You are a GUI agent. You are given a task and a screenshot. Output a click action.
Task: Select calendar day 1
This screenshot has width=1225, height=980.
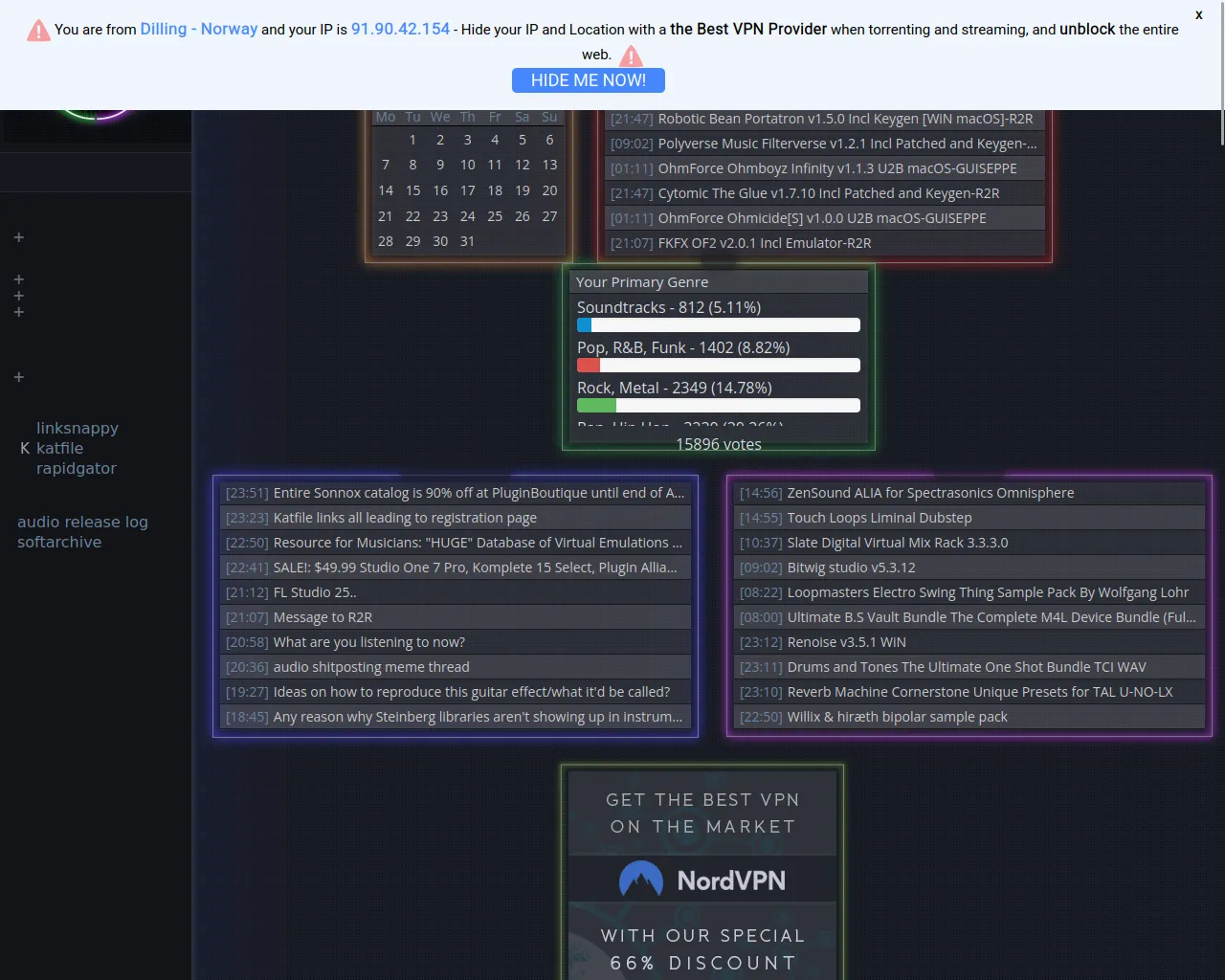412,140
